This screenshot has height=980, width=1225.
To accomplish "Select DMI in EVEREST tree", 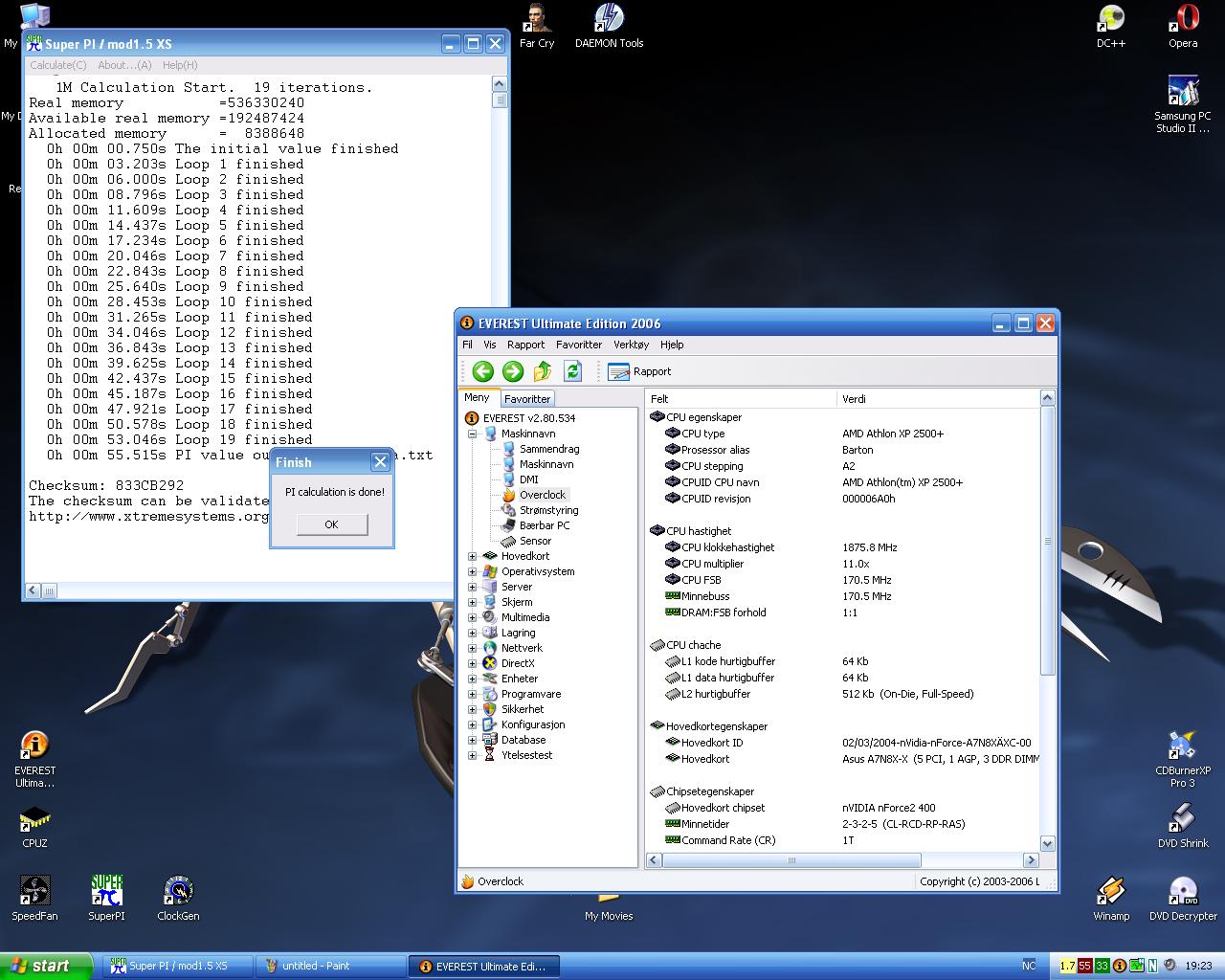I will [528, 479].
